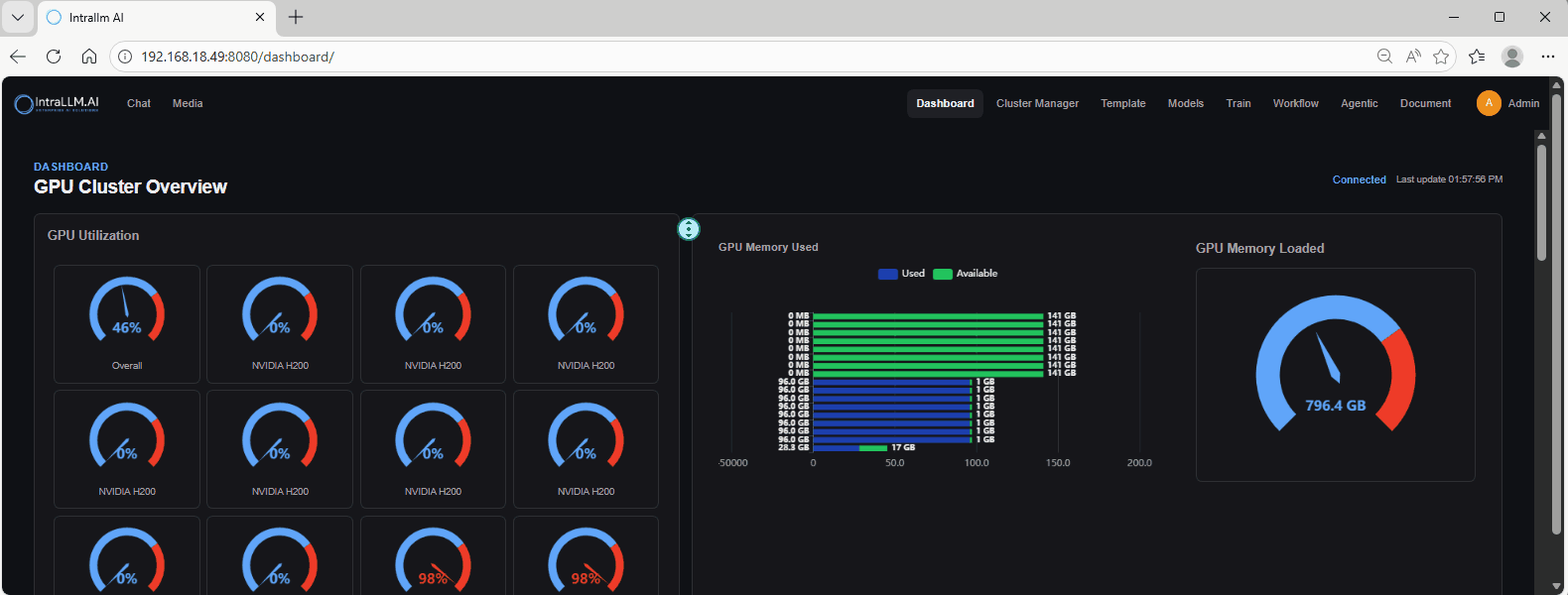This screenshot has width=1568, height=595.
Task: Click the 796.4 GB value
Action: [x=1335, y=406]
